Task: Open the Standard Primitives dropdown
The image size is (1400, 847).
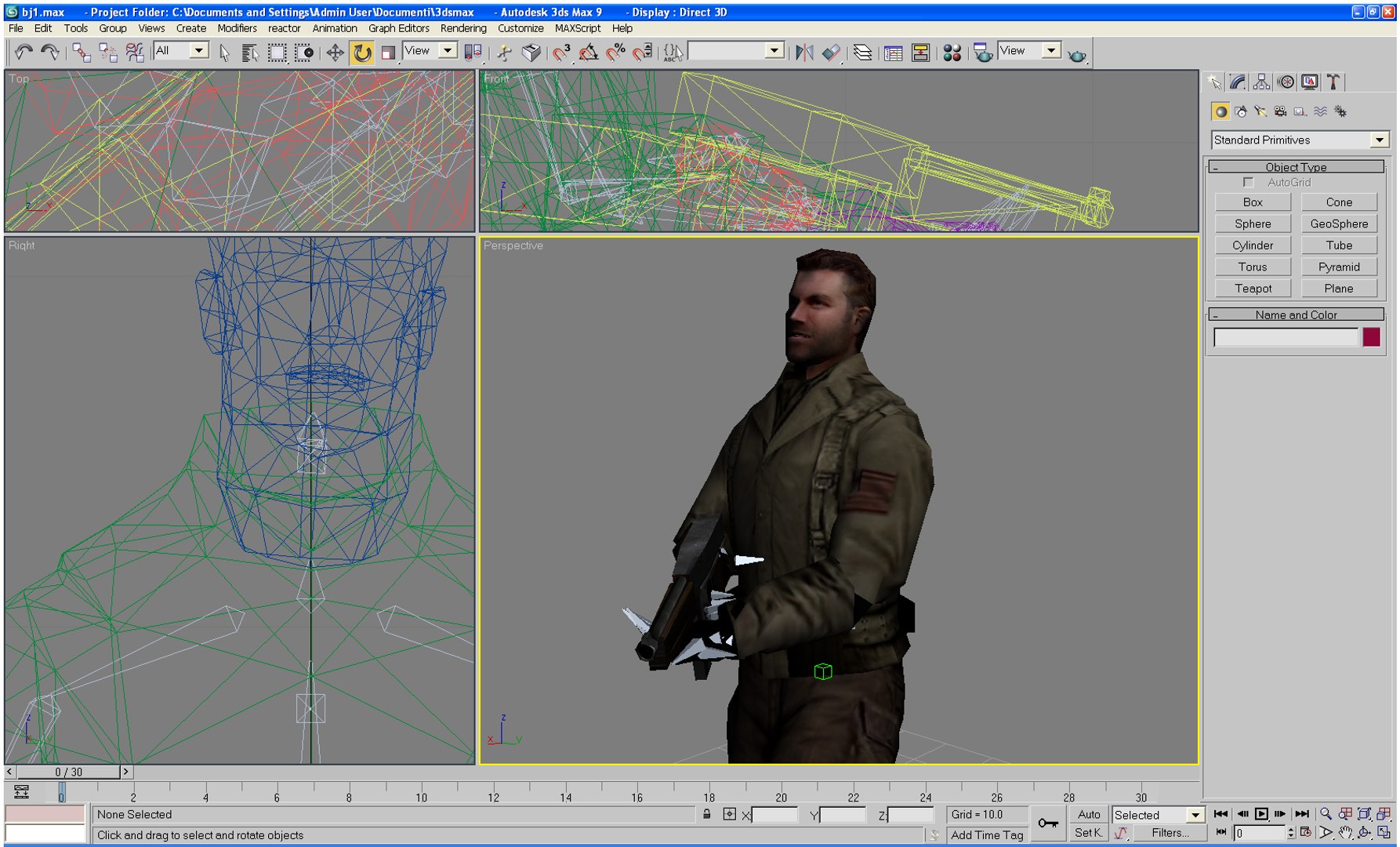Action: [x=1379, y=140]
